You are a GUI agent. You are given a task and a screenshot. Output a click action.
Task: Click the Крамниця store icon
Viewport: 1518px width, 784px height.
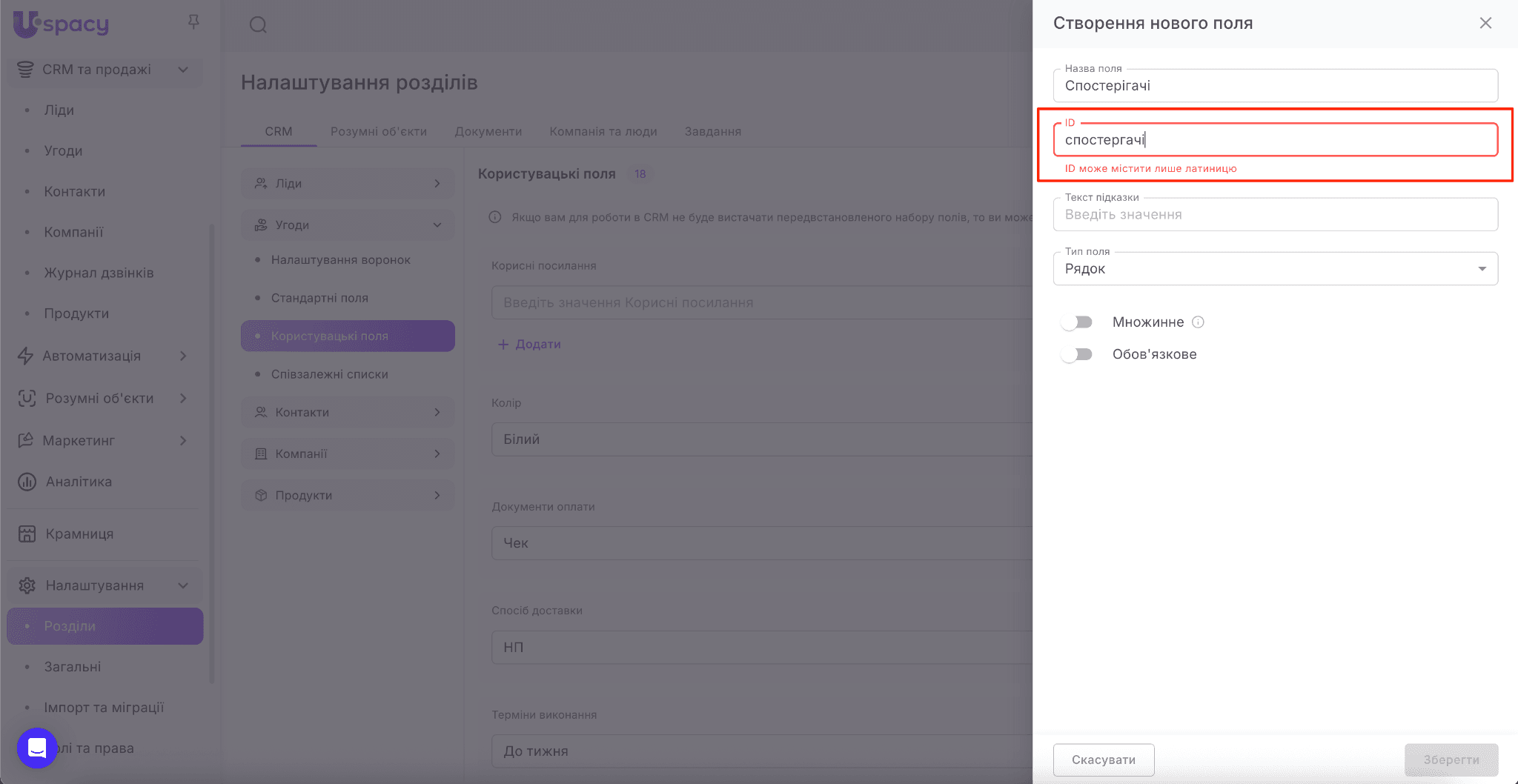pos(27,534)
